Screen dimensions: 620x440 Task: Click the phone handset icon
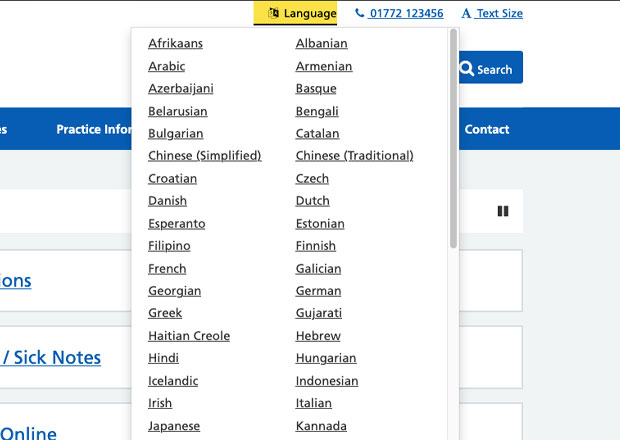pos(359,13)
